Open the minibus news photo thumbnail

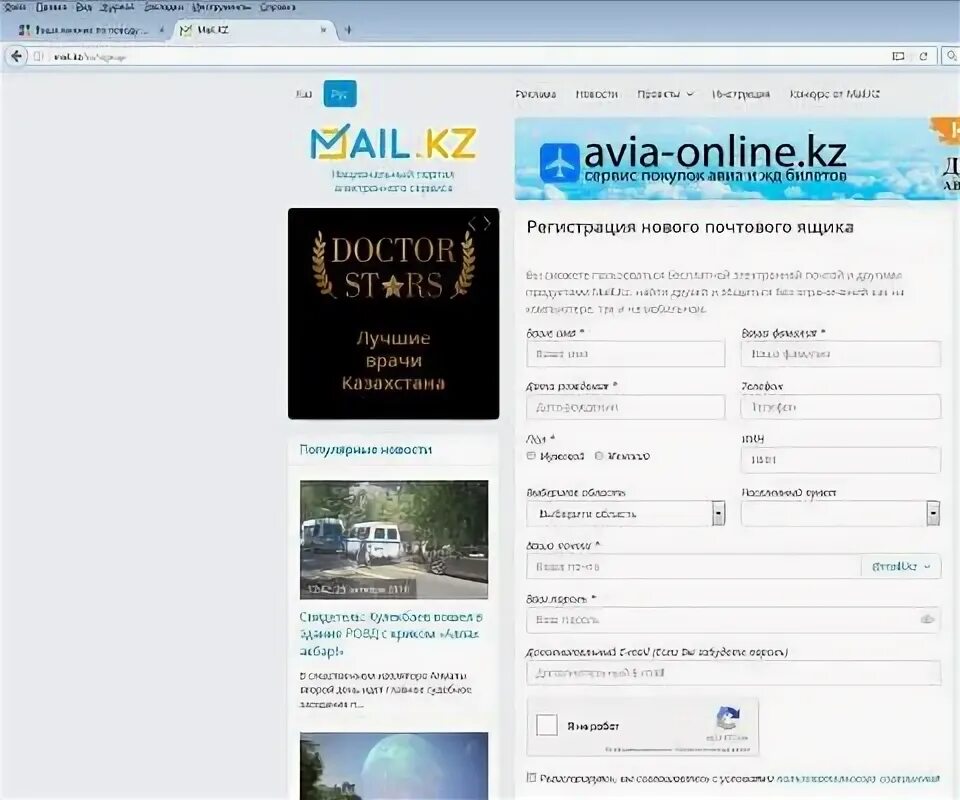pyautogui.click(x=394, y=540)
